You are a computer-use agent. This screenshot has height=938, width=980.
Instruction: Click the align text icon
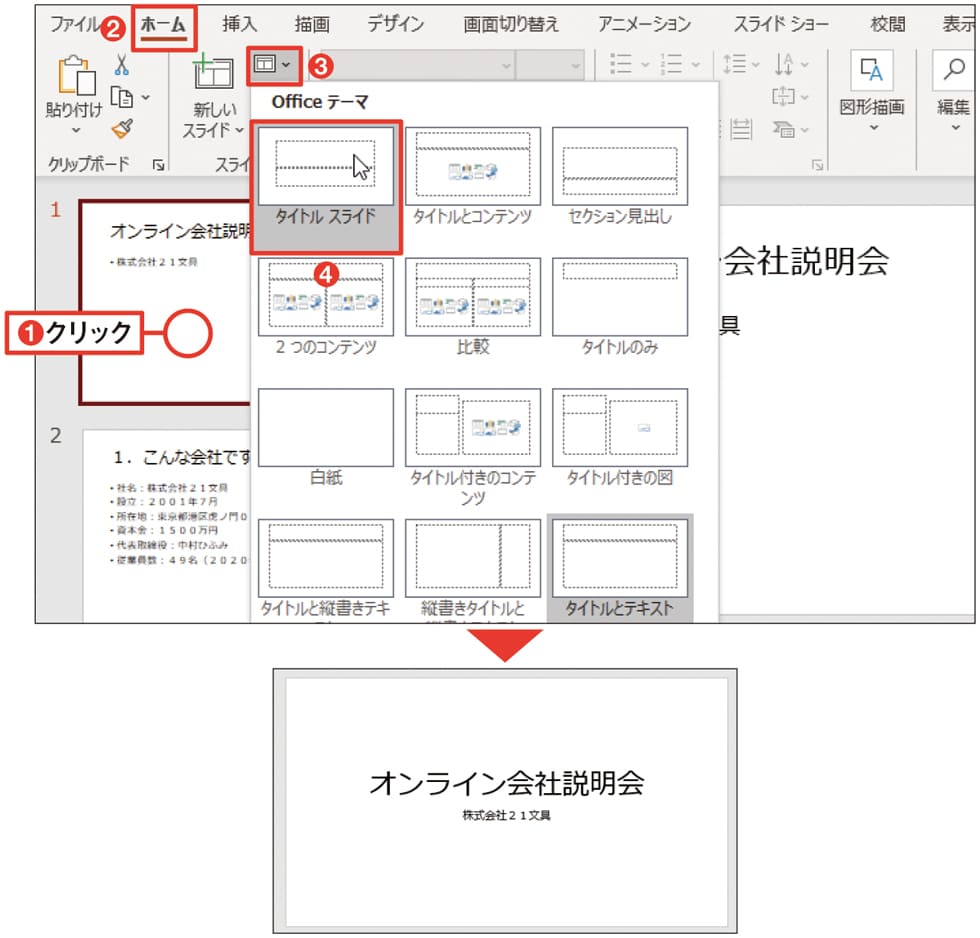[x=784, y=97]
